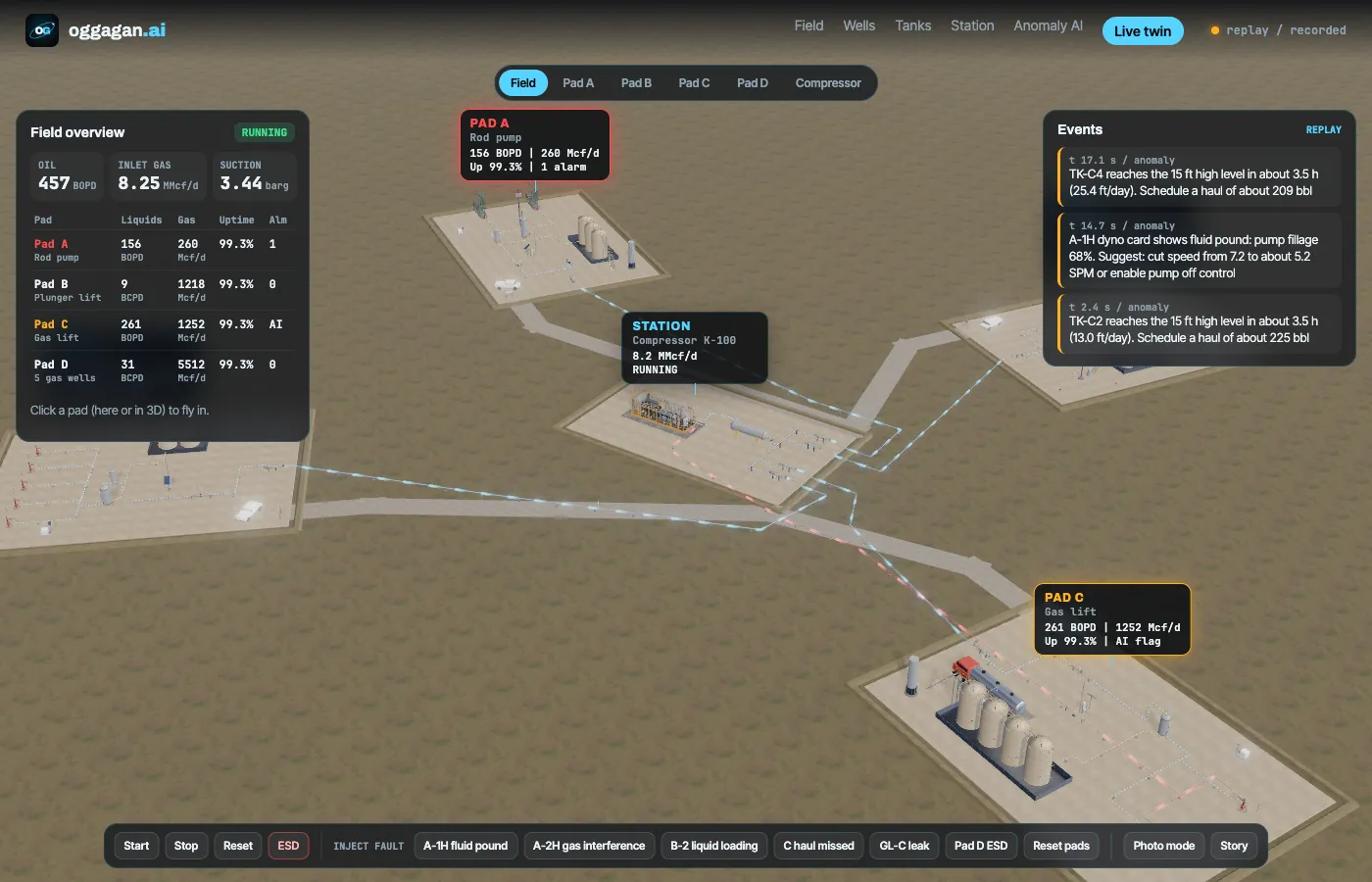Start the Story button
1372x882 pixels.
[x=1234, y=846]
